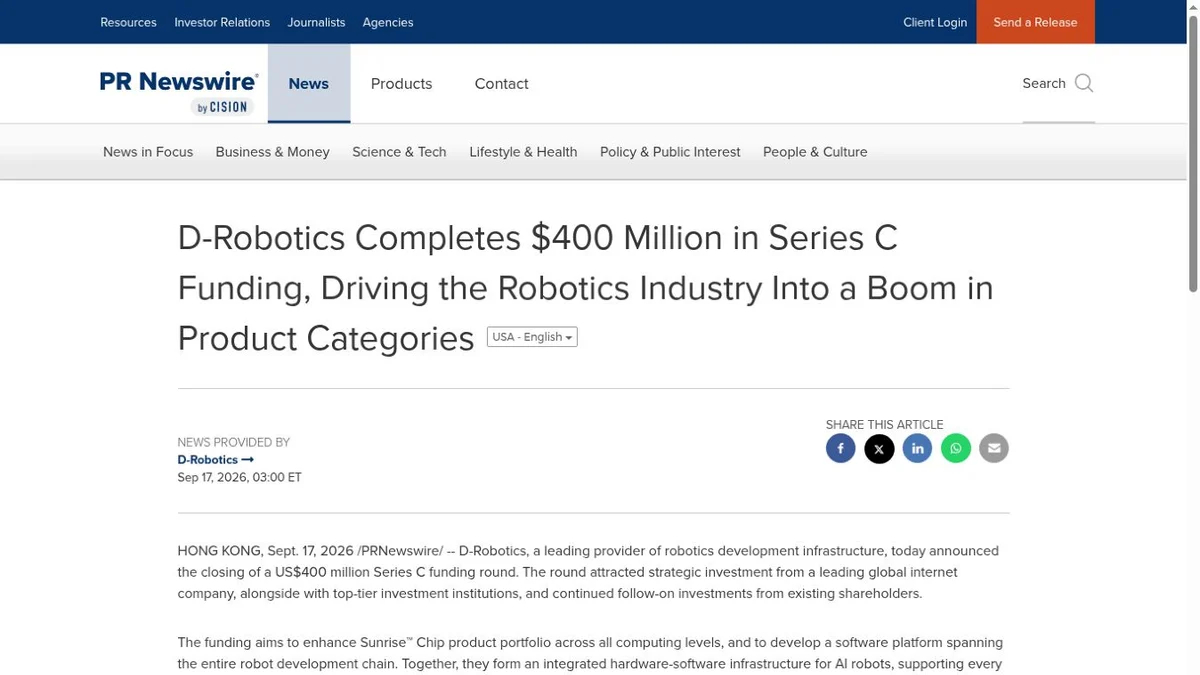Click the NEWS PROVIDED BY label
The width and height of the screenshot is (1200, 675).
coord(233,442)
